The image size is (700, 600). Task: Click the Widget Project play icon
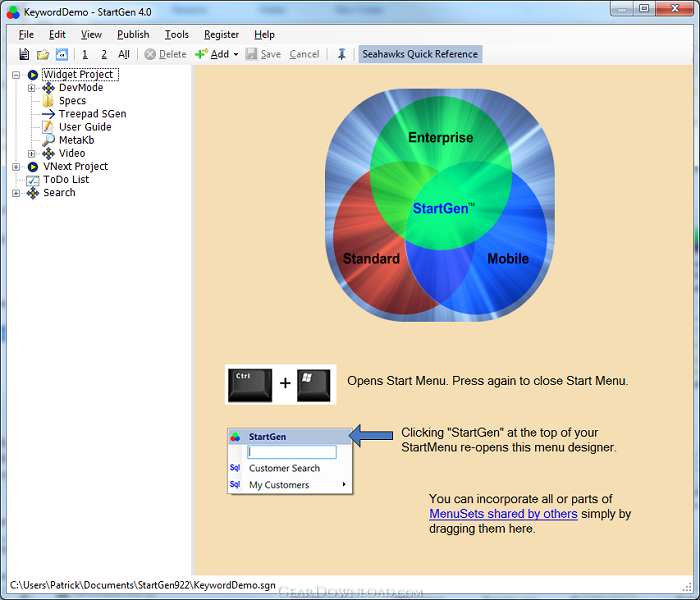coord(33,75)
